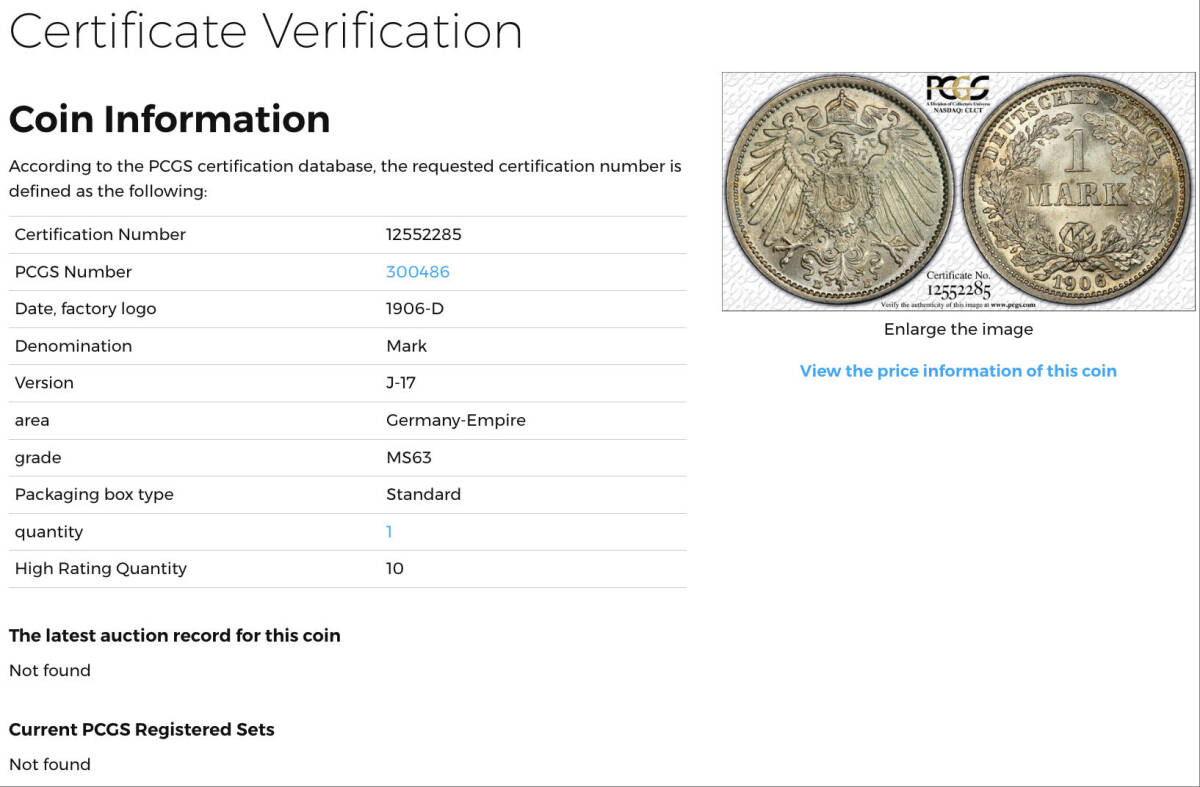This screenshot has width=1200, height=787.
Task: Click the eagle side of the coin
Action: [838, 192]
